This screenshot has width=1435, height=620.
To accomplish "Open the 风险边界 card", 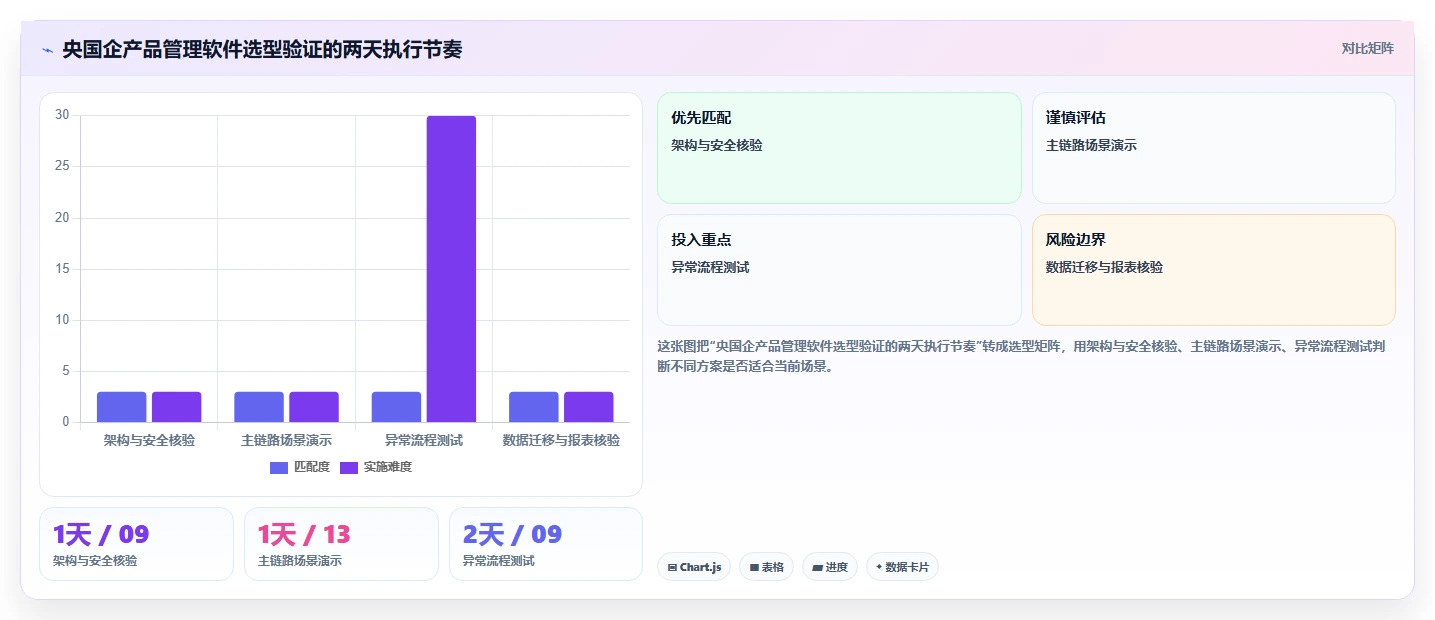I will [x=1214, y=270].
